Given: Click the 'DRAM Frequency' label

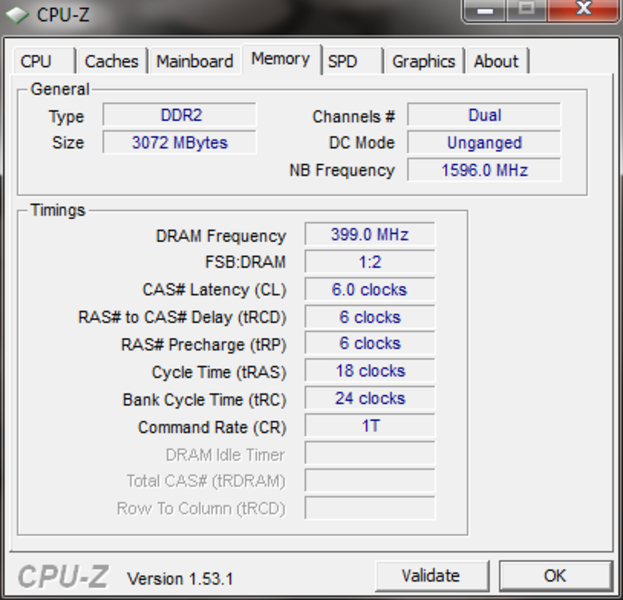Looking at the screenshot, I should pos(221,236).
